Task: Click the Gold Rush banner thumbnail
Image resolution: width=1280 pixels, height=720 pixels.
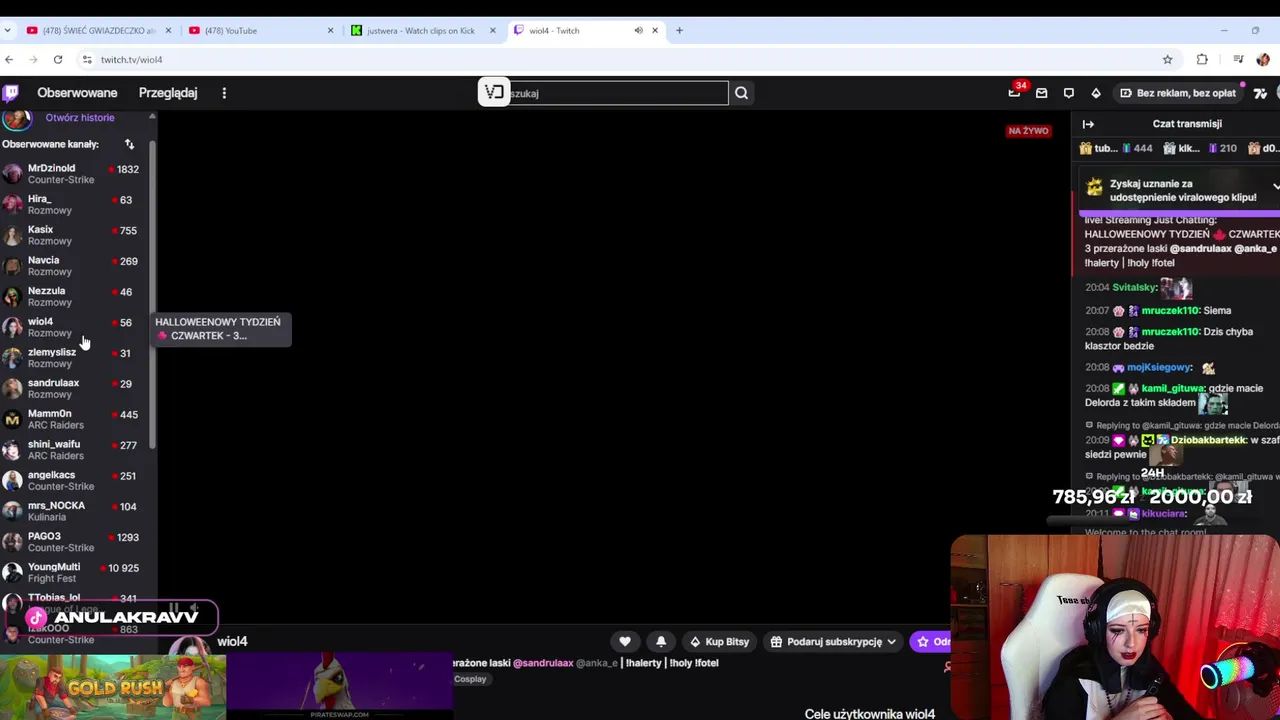Action: click(x=113, y=687)
